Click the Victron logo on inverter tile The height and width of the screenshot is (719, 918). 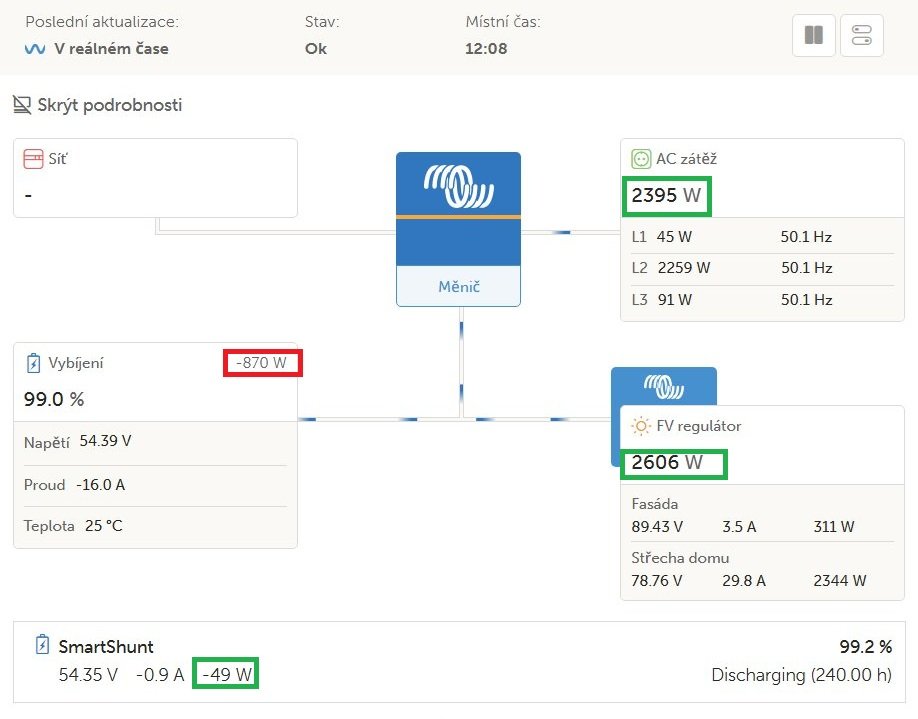point(458,186)
